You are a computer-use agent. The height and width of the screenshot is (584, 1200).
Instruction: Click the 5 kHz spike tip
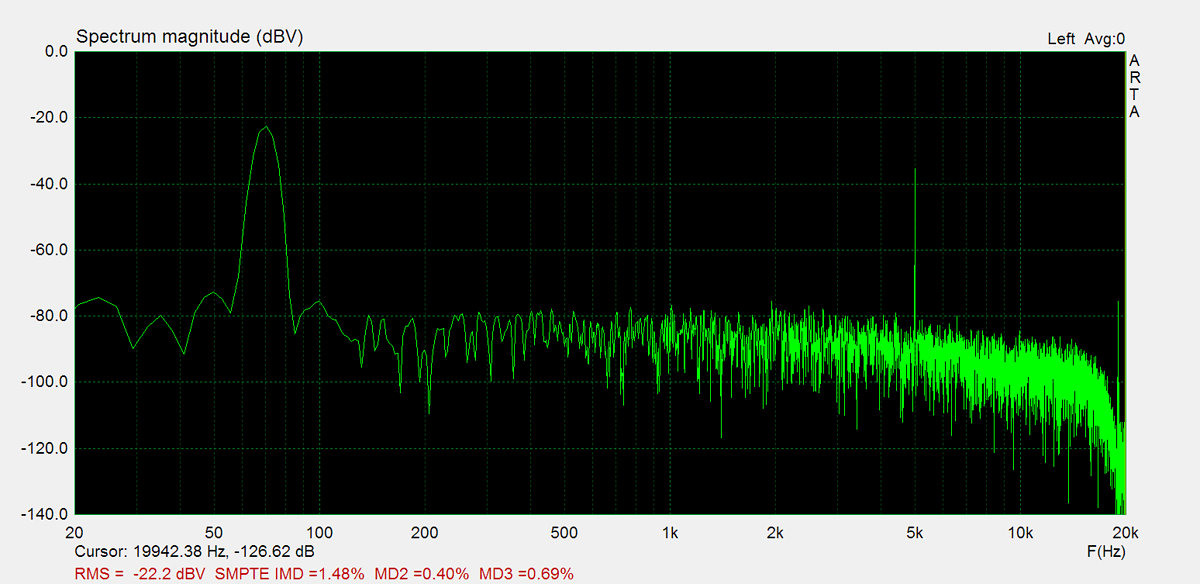pos(914,170)
